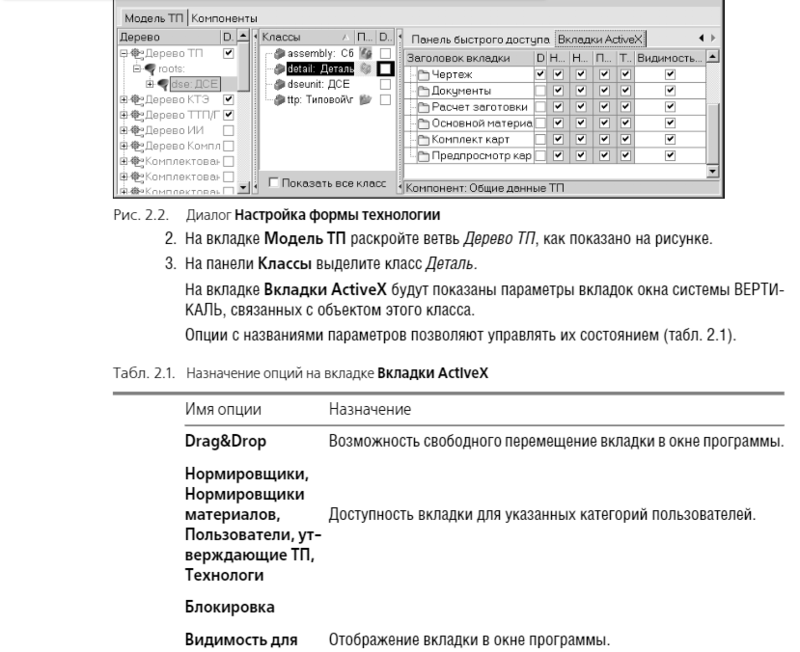800x652 pixels.
Task: Click the П-column picture in assembly row
Action: (x=365, y=53)
